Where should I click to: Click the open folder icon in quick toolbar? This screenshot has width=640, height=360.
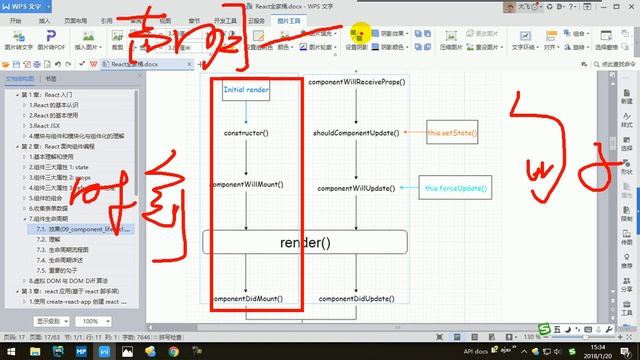click(x=6, y=64)
